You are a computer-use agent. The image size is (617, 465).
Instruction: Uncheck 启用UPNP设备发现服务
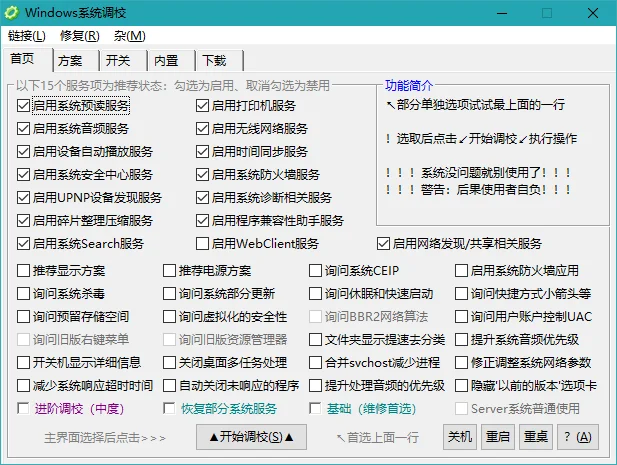pos(24,197)
